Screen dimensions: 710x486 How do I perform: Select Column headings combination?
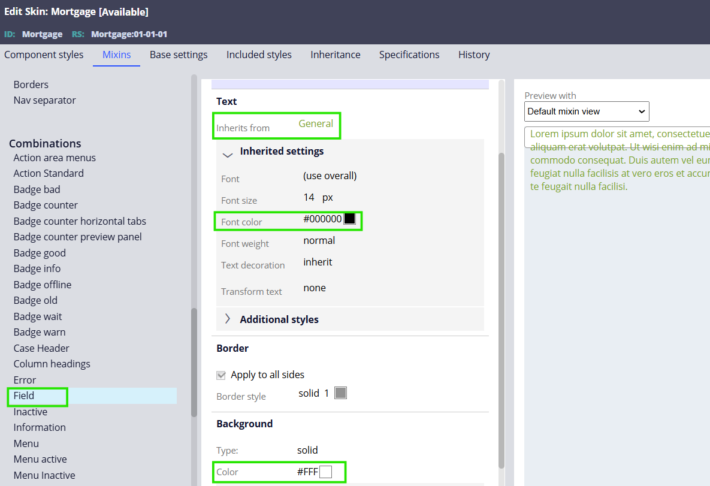click(52, 364)
